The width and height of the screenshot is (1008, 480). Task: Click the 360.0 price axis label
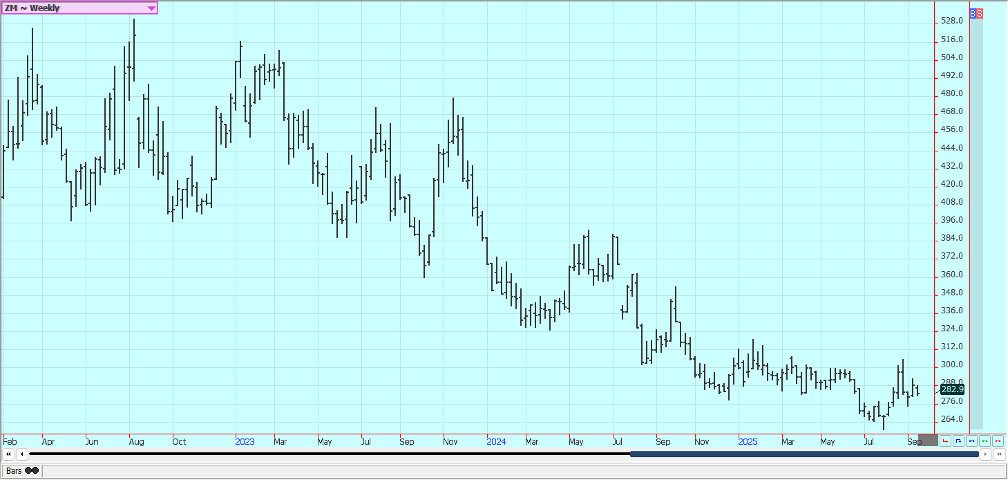(x=951, y=274)
